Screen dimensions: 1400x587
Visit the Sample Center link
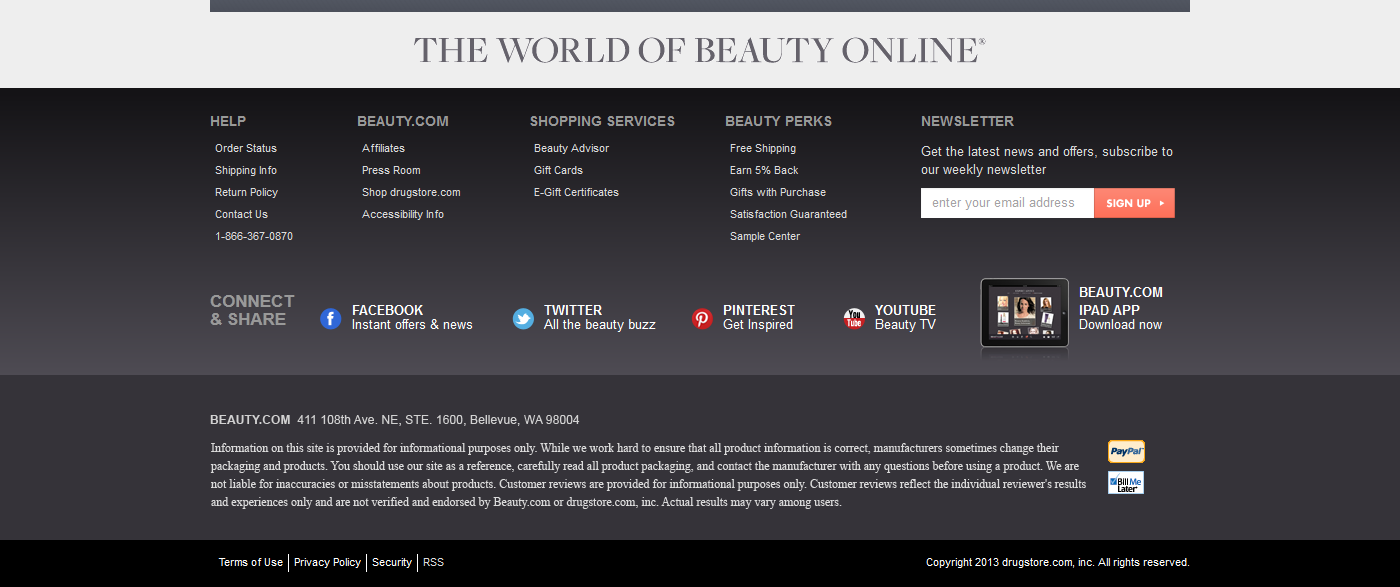coord(765,236)
